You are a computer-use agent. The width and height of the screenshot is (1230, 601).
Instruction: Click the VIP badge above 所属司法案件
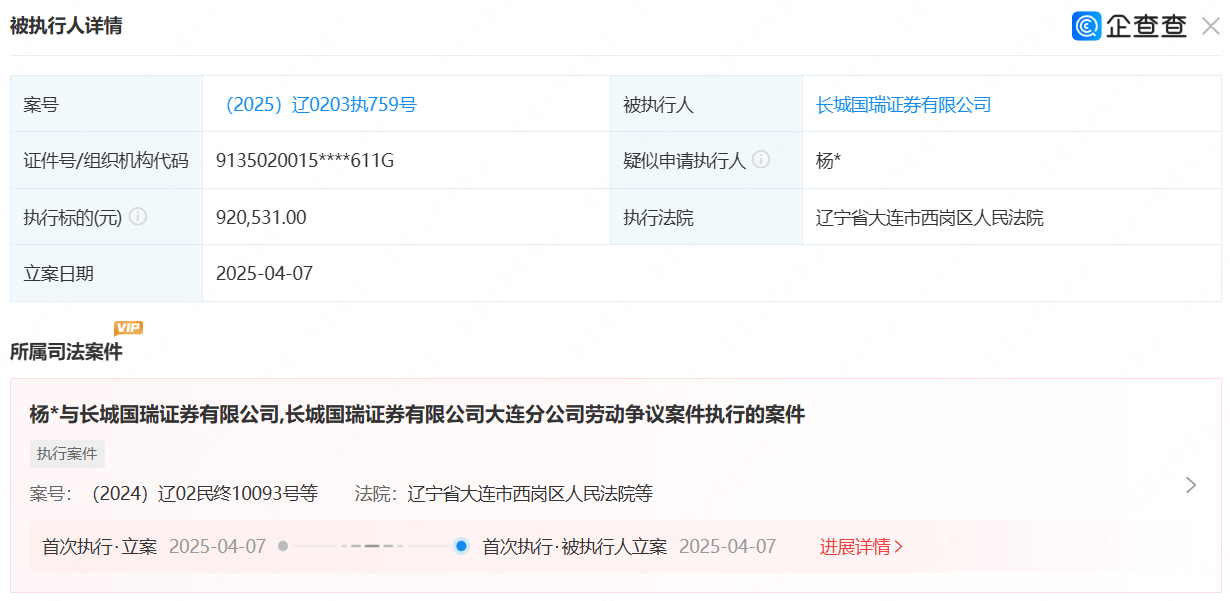[128, 327]
